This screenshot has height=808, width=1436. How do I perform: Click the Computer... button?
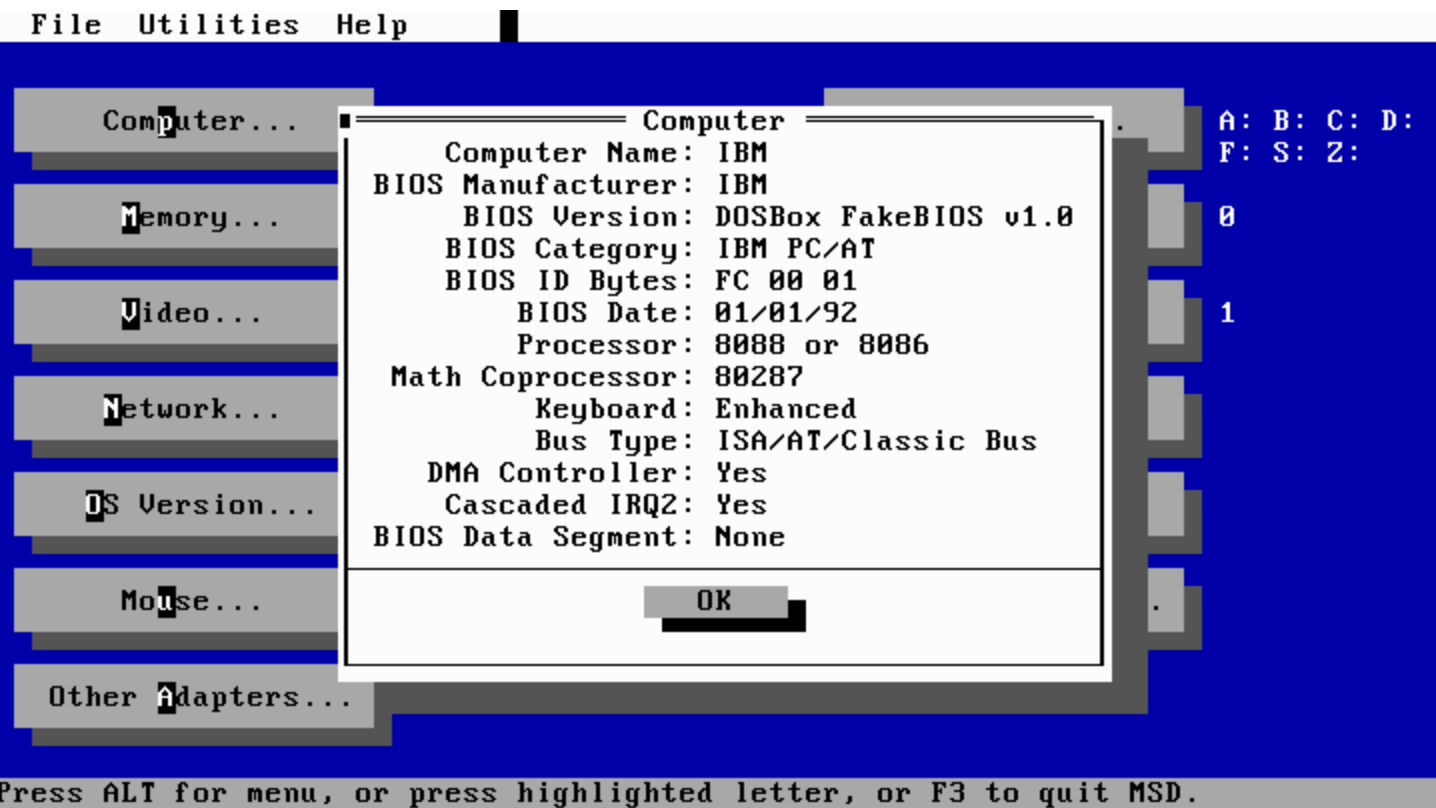(194, 121)
